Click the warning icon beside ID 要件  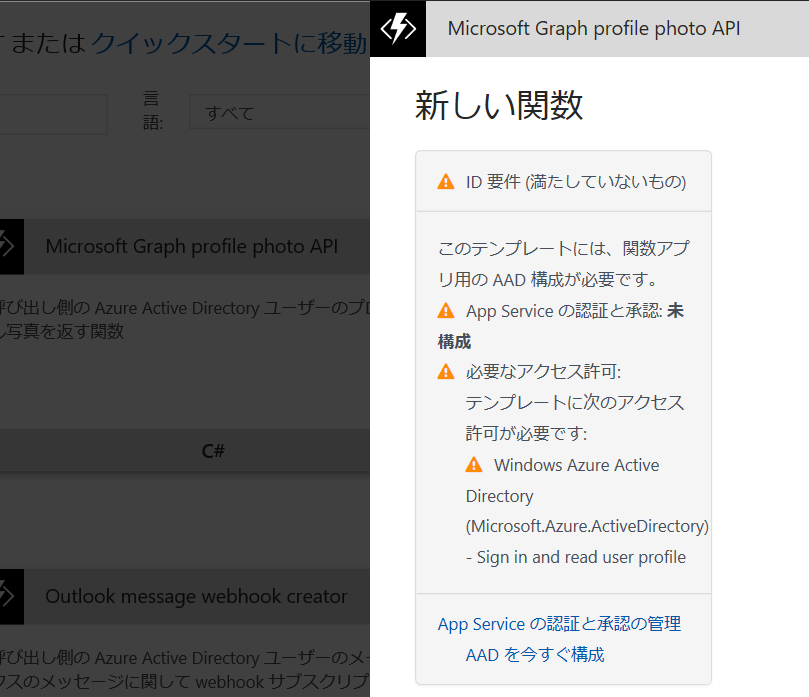pos(446,181)
